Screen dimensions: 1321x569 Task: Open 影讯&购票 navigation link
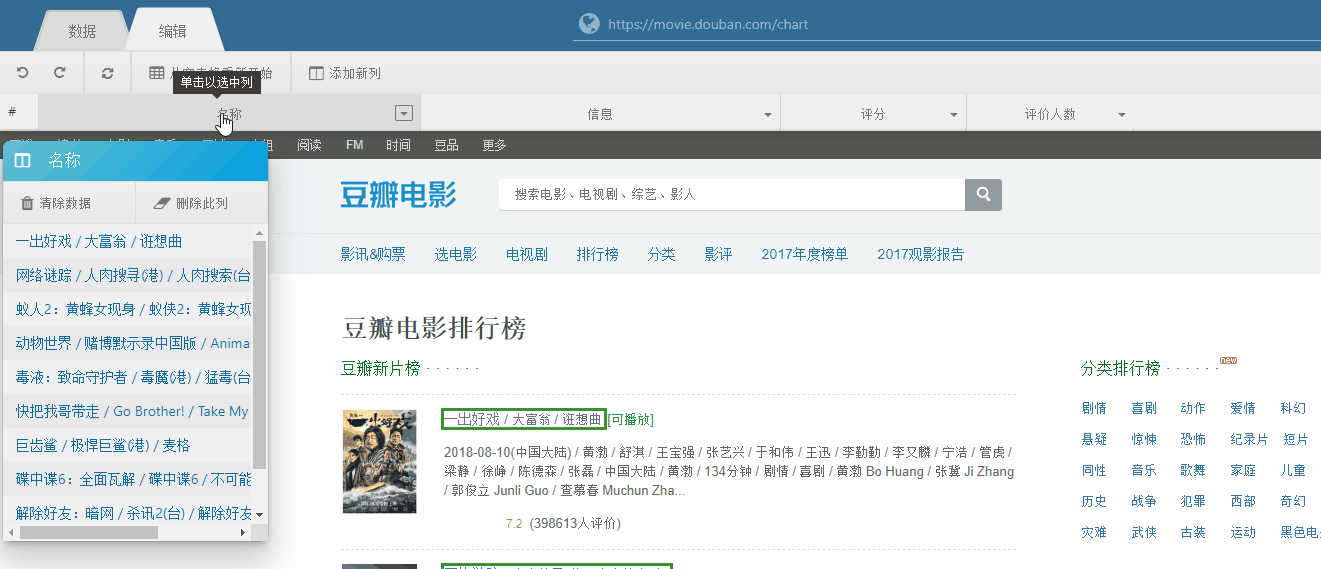tap(373, 254)
